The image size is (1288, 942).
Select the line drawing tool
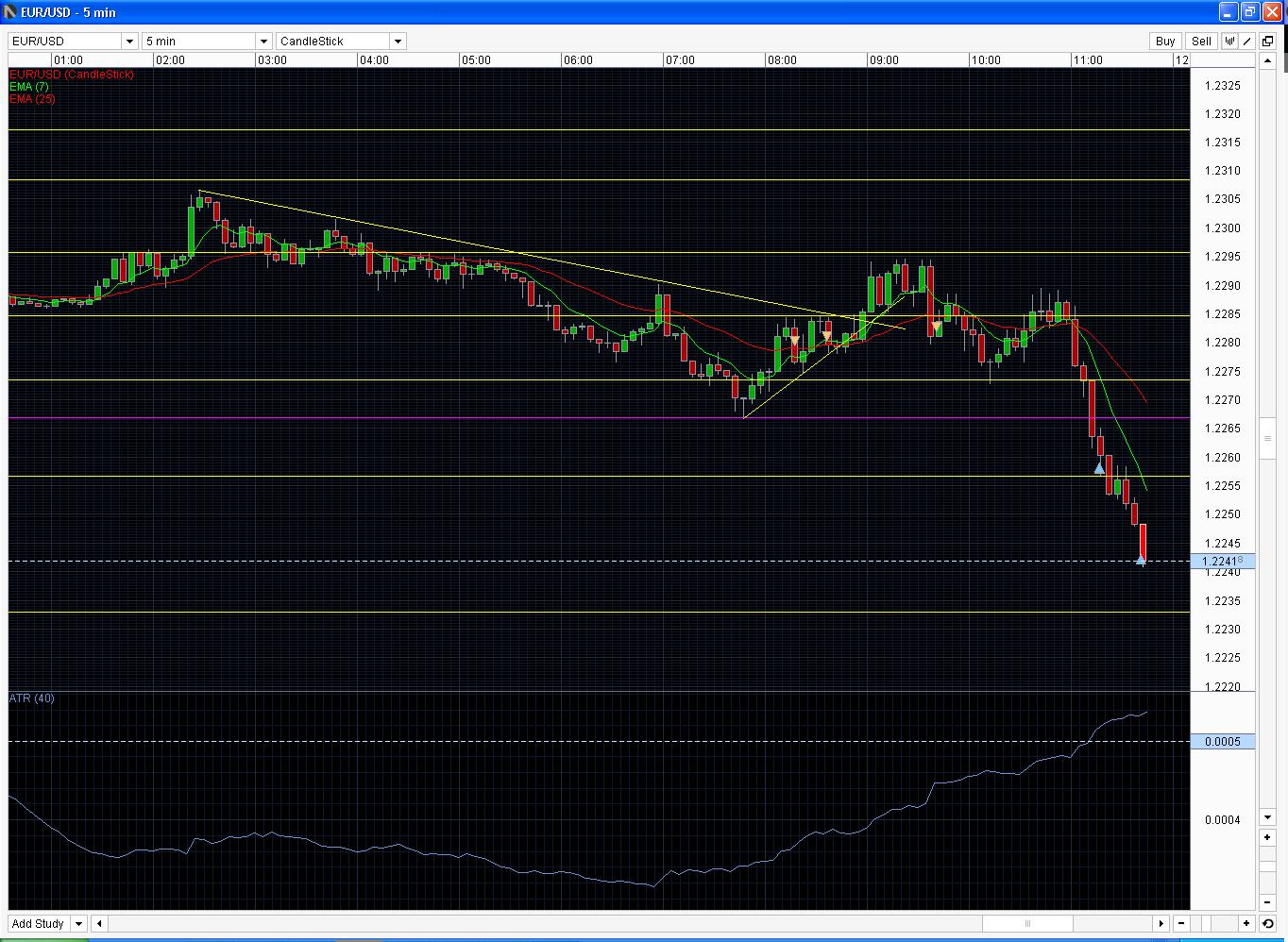[1246, 41]
